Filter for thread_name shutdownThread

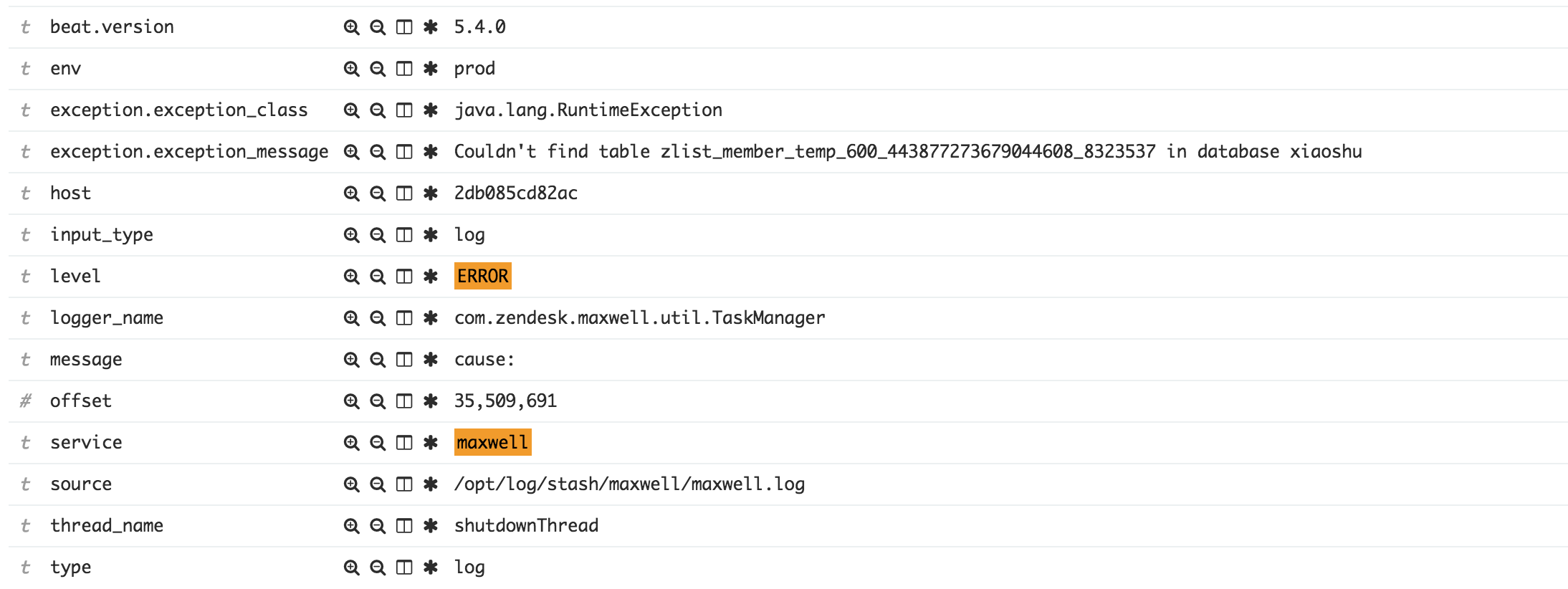coord(351,525)
